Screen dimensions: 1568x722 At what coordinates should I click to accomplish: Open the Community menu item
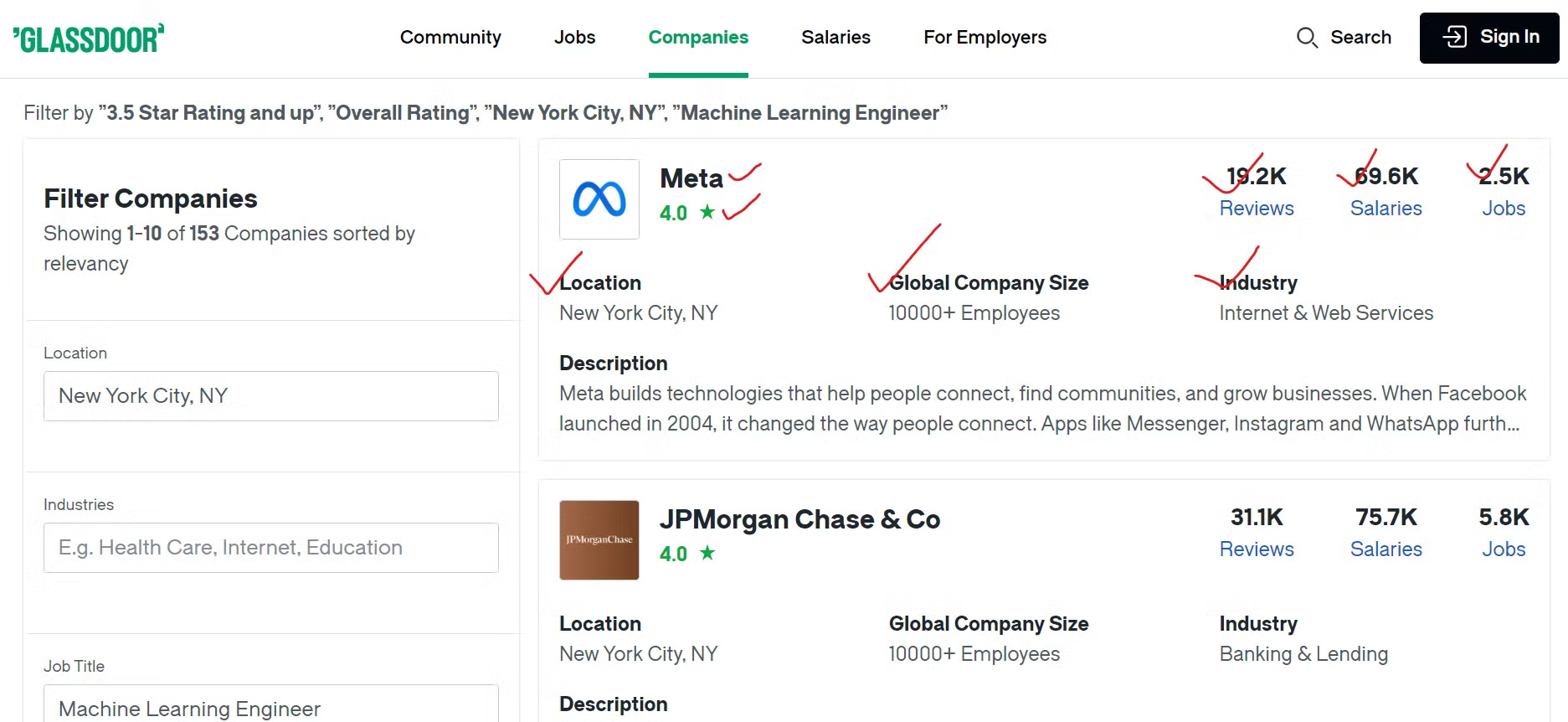(x=450, y=37)
